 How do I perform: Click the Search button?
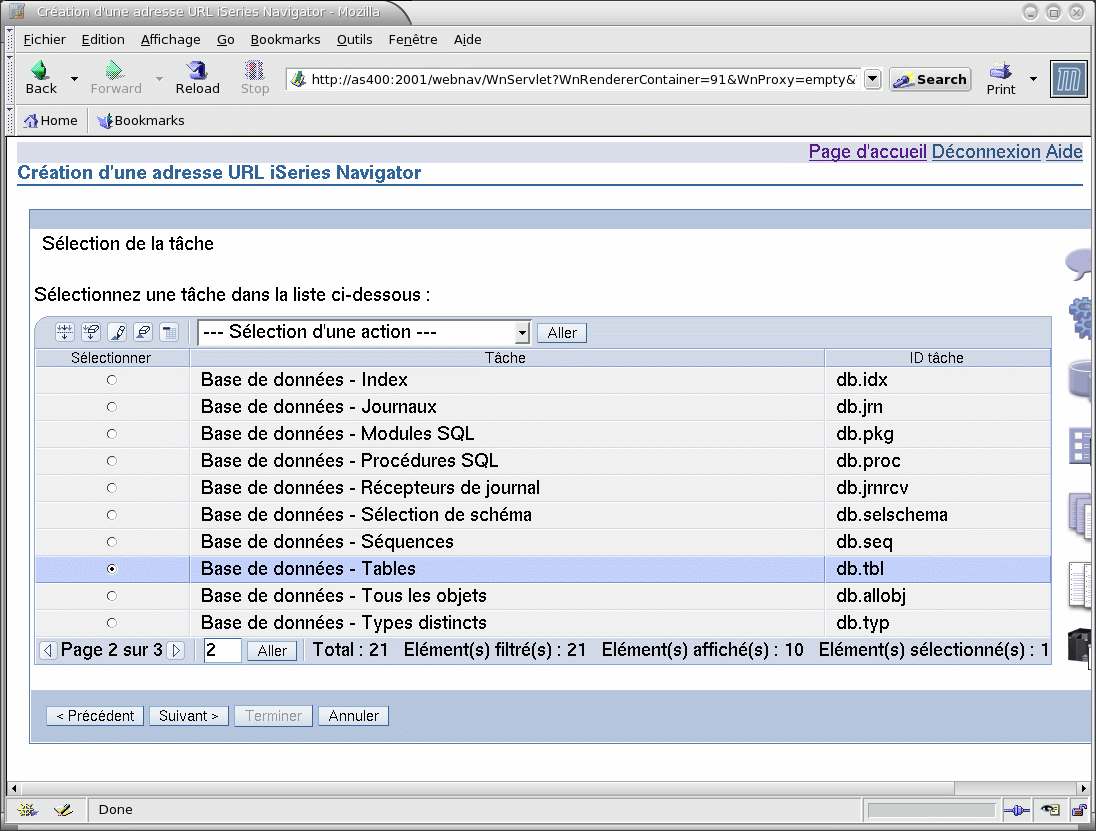[930, 80]
